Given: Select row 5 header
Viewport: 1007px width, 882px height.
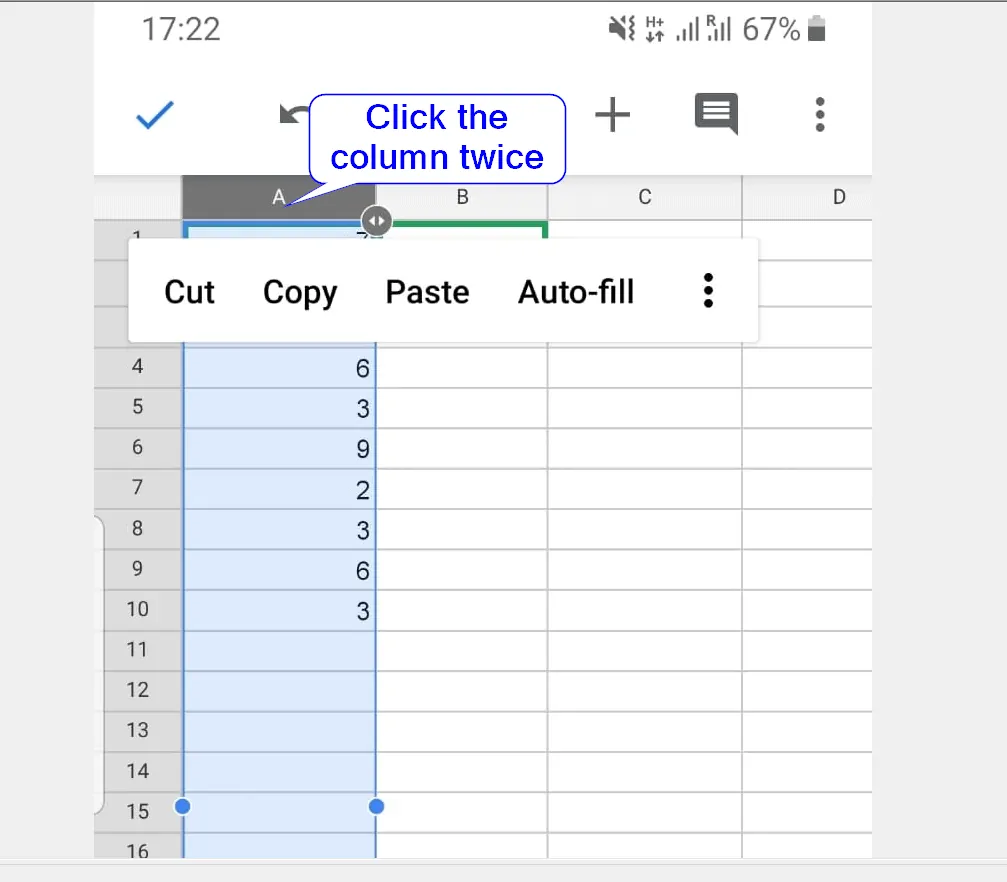Looking at the screenshot, I should click(x=137, y=407).
